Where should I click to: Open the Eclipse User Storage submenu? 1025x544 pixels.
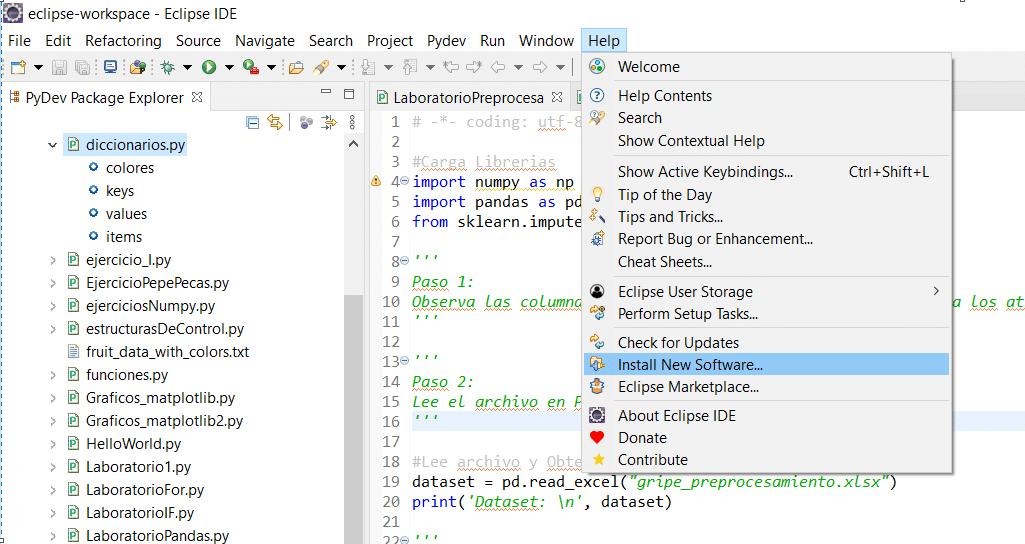point(766,292)
